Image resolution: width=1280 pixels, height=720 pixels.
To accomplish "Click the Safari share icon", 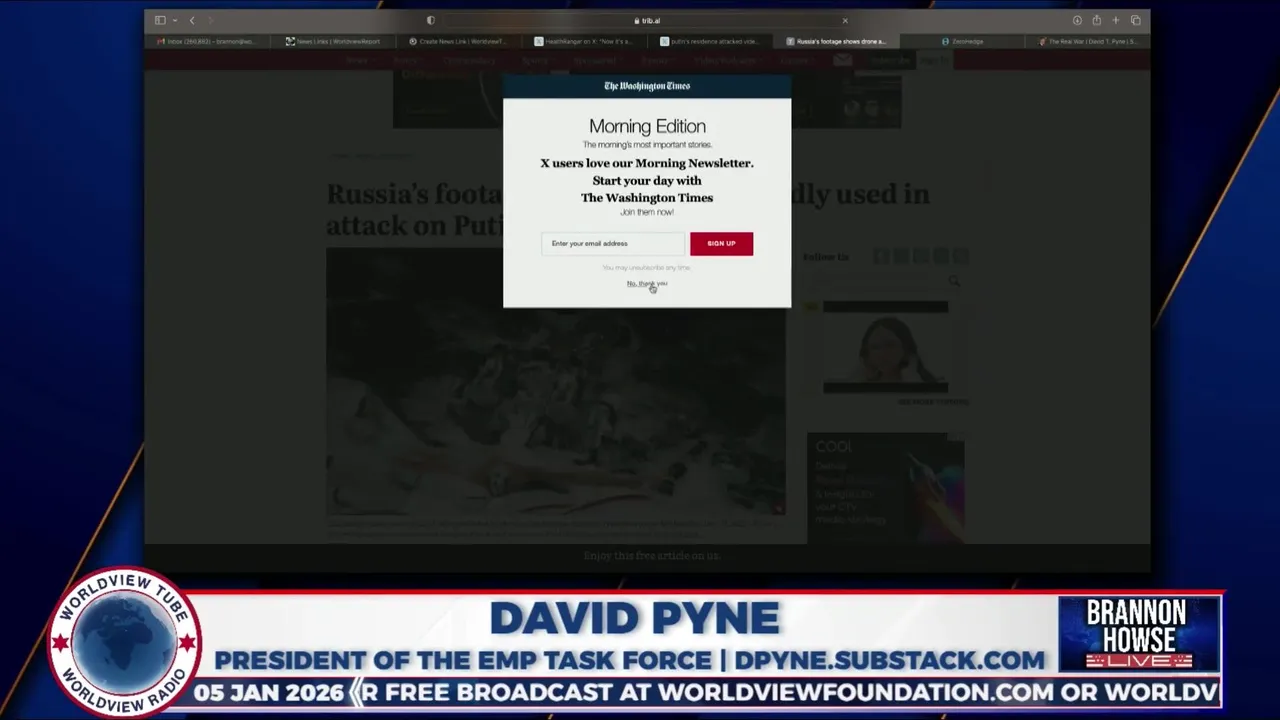I will (x=1097, y=20).
